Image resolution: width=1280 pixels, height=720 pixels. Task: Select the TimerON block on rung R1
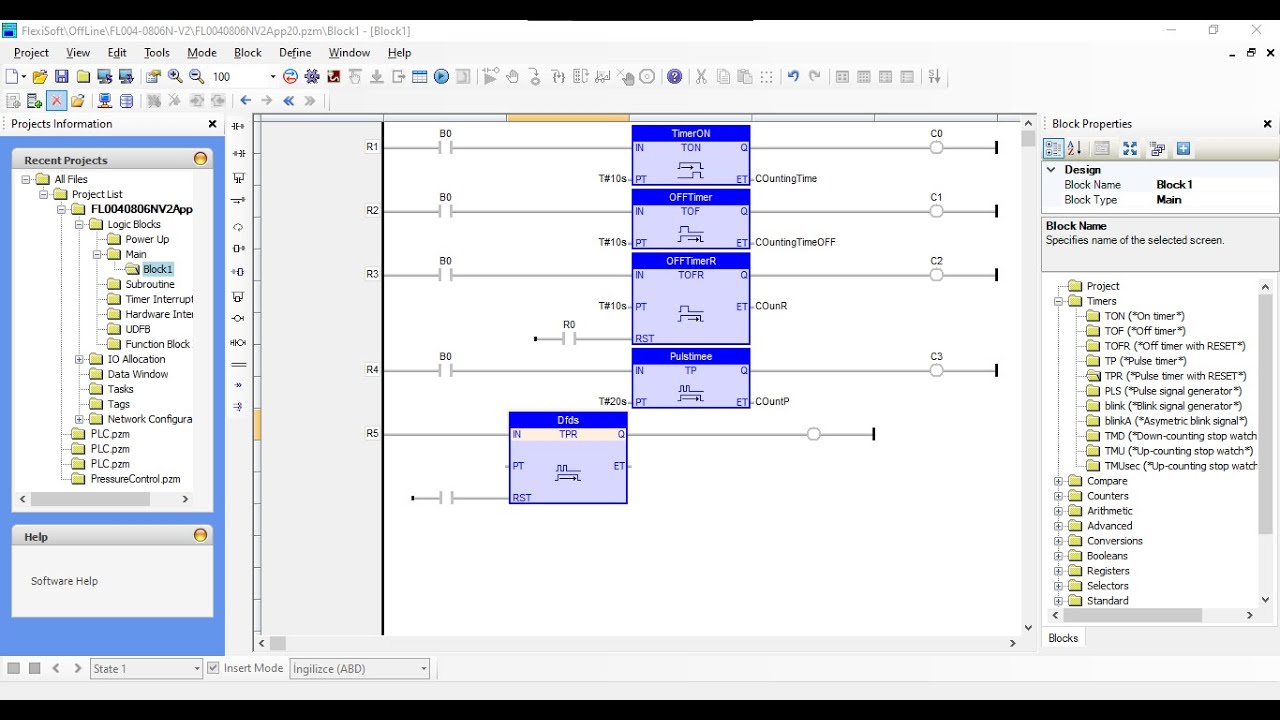tap(691, 155)
